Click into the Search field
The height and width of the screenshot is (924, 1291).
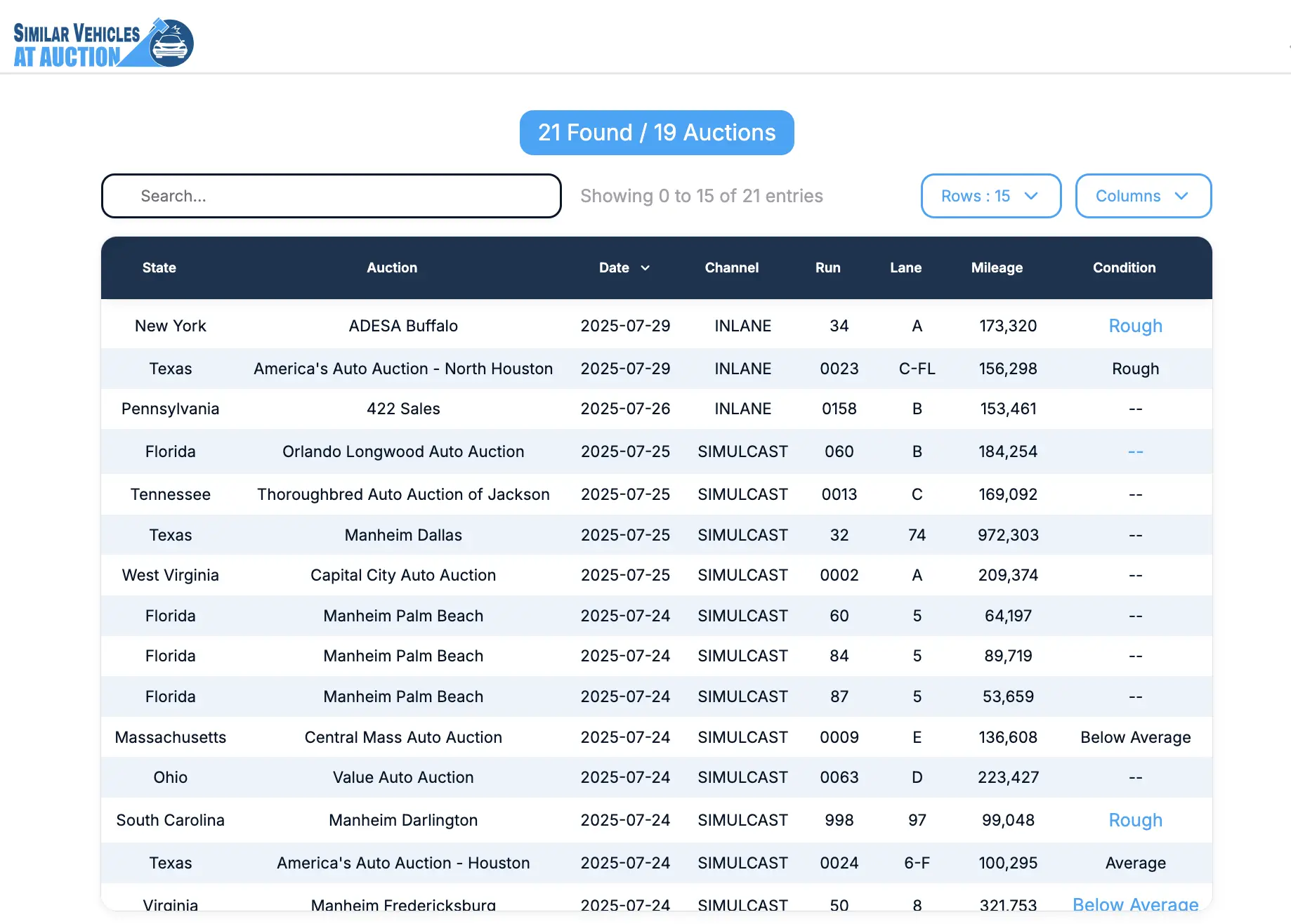point(331,196)
